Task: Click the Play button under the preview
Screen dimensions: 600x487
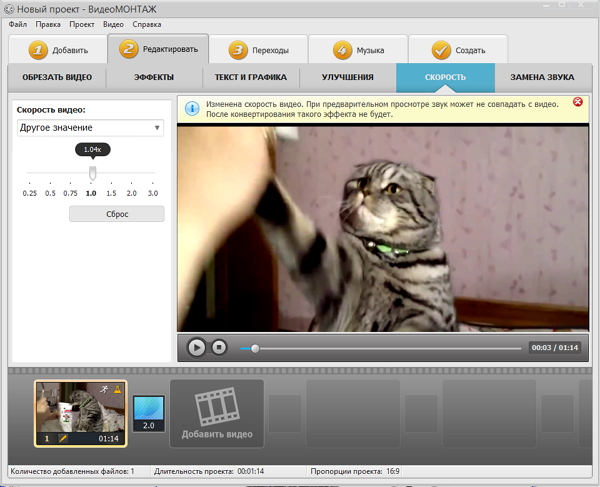Action: point(197,347)
